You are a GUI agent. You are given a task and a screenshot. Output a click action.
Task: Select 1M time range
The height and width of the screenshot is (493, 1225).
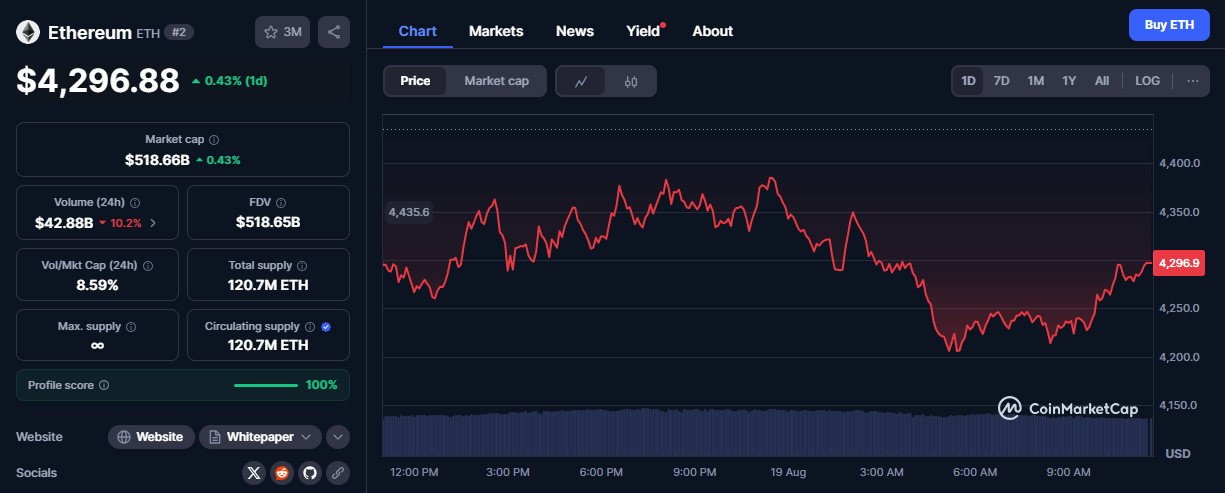point(1036,81)
